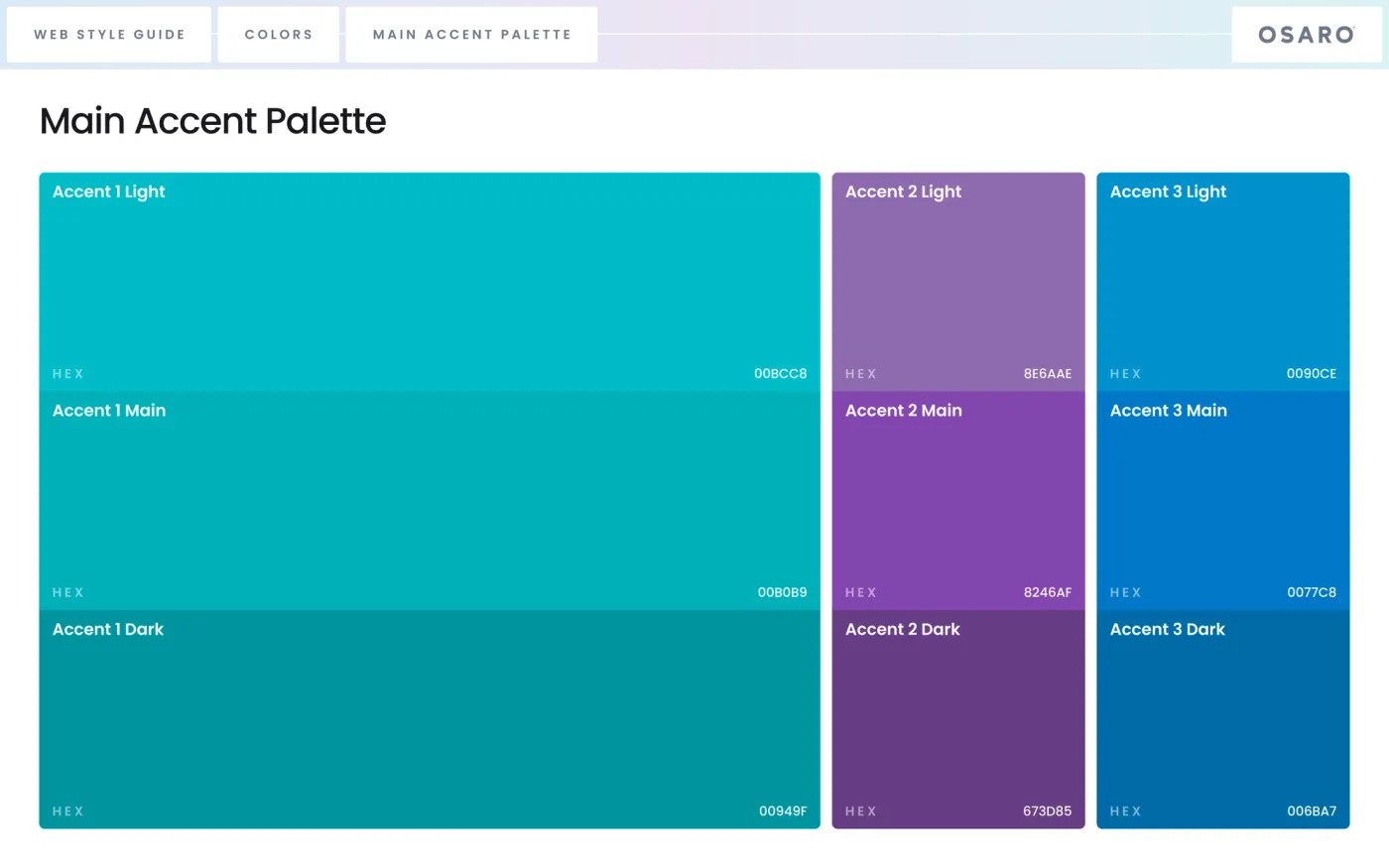
Task: Click the hex value 8E6AAE
Action: (1048, 374)
